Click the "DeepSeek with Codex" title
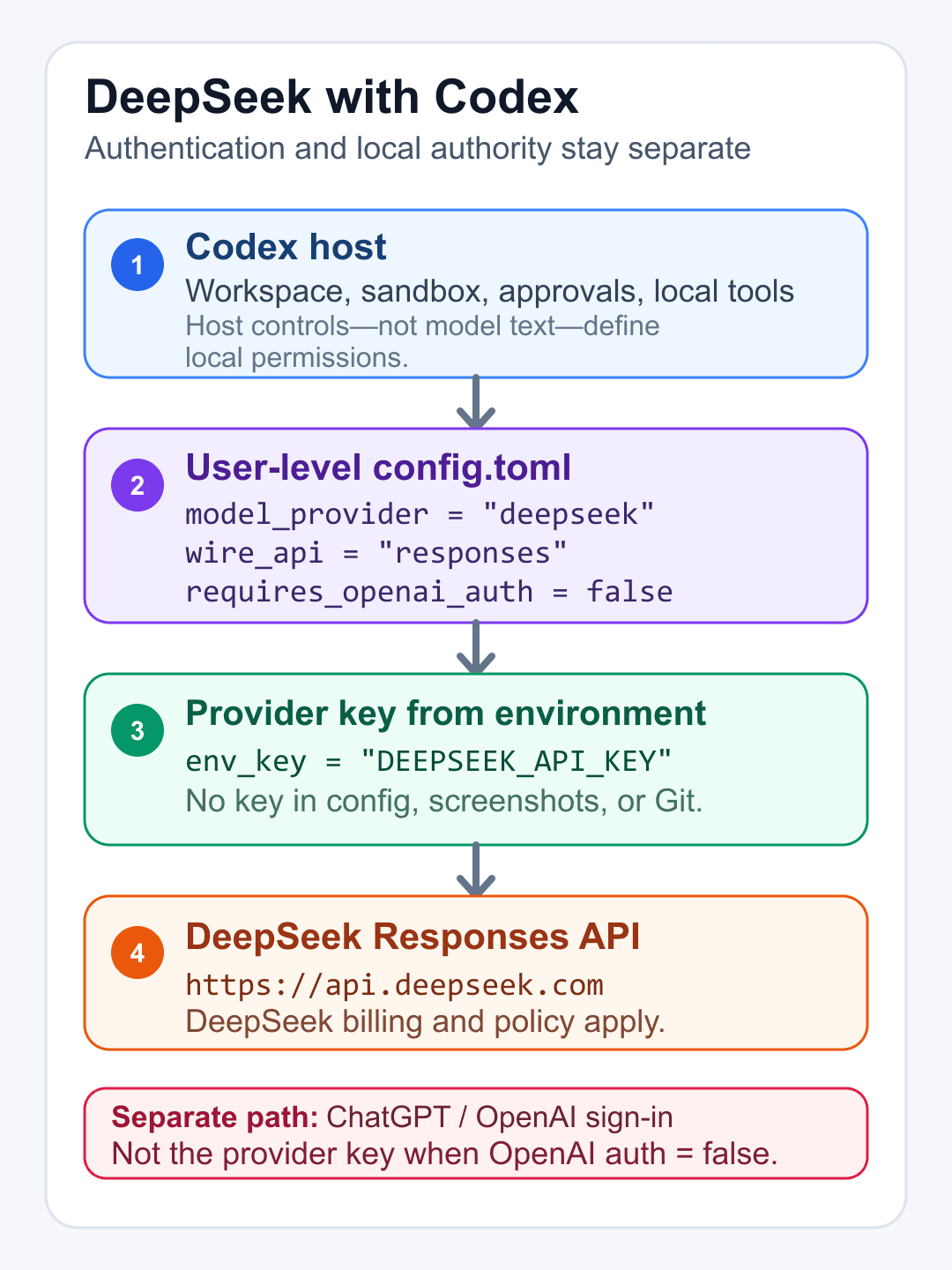The image size is (952, 1270). (331, 98)
